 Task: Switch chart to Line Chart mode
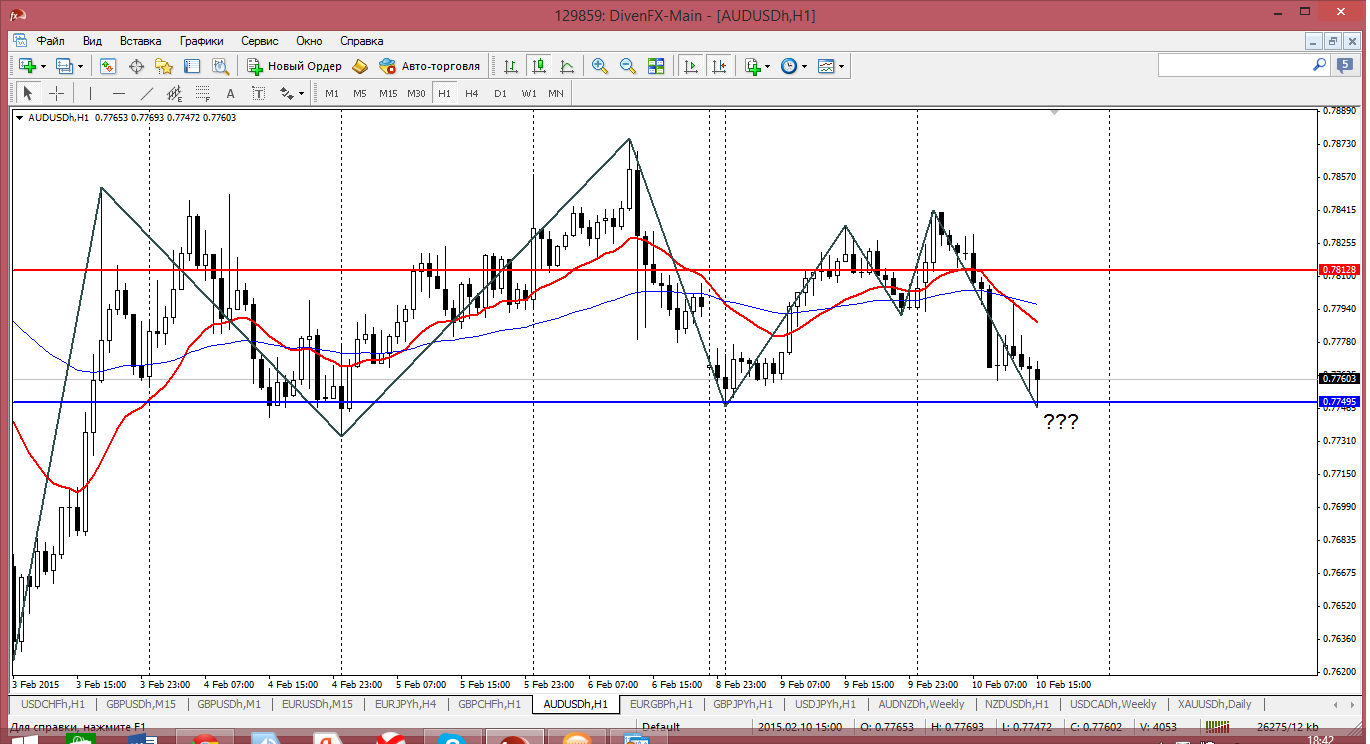click(x=567, y=66)
